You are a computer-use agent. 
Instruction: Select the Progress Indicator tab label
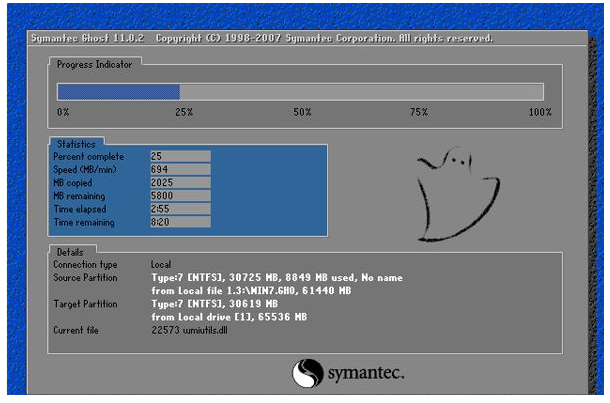pos(95,64)
